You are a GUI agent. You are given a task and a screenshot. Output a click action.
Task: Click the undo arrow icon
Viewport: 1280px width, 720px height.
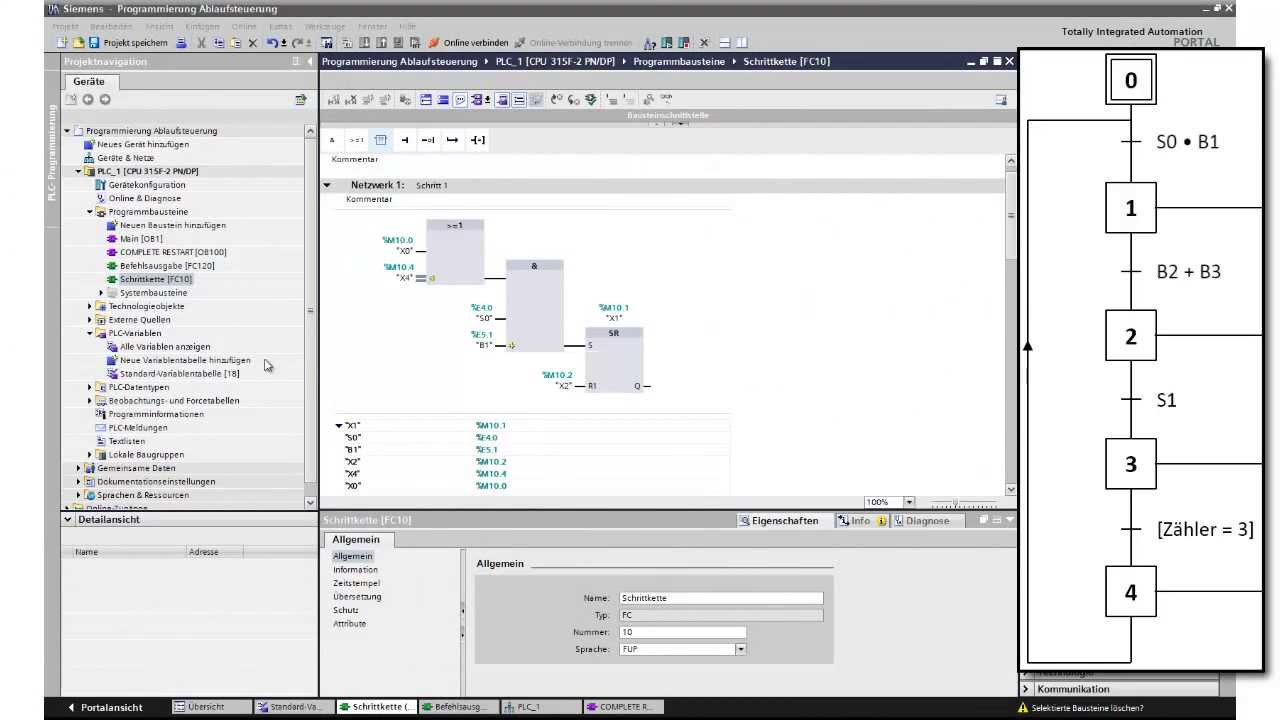click(273, 43)
